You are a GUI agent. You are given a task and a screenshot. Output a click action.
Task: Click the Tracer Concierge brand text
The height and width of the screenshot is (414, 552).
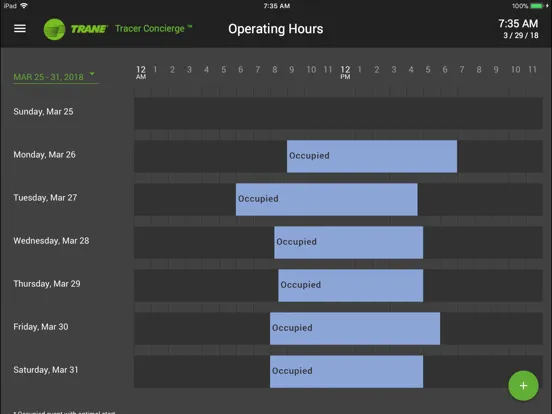153,29
